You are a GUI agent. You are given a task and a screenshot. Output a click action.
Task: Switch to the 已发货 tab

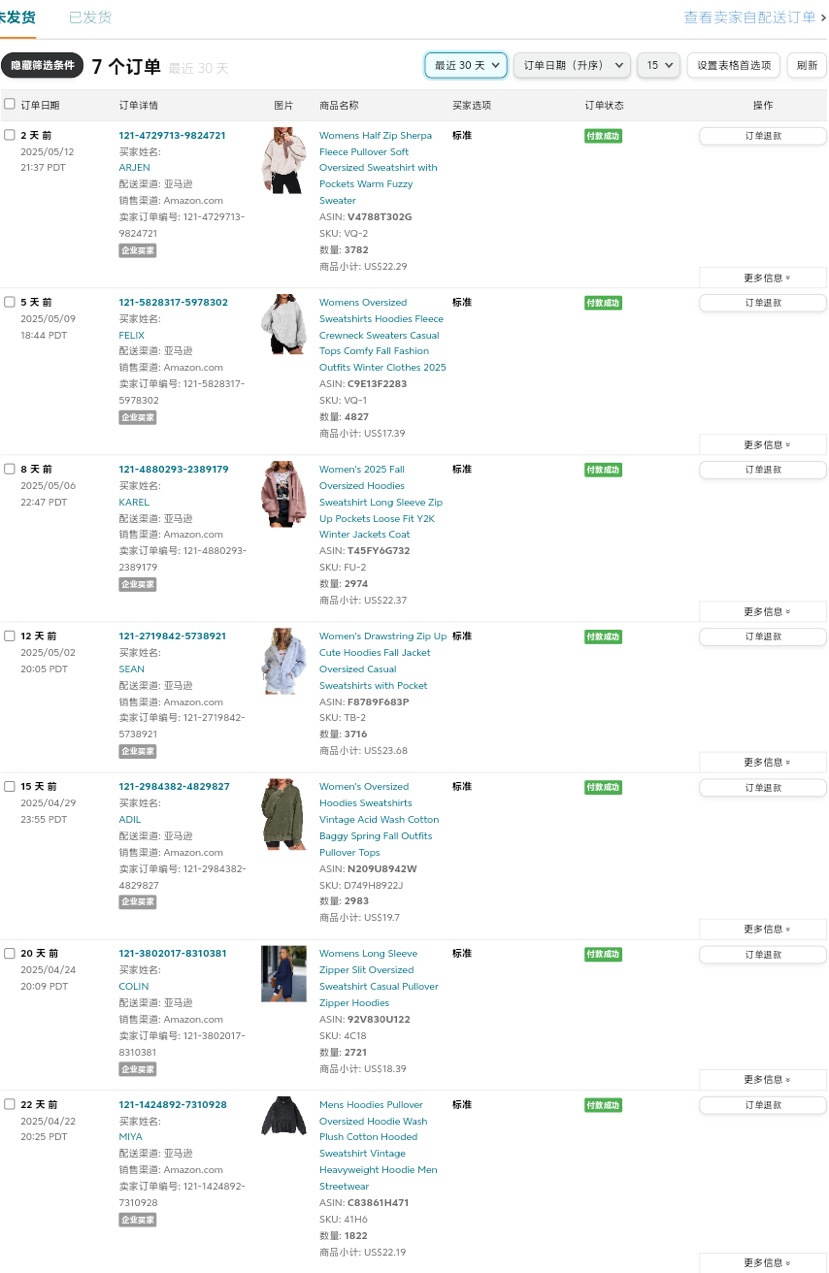click(x=89, y=17)
